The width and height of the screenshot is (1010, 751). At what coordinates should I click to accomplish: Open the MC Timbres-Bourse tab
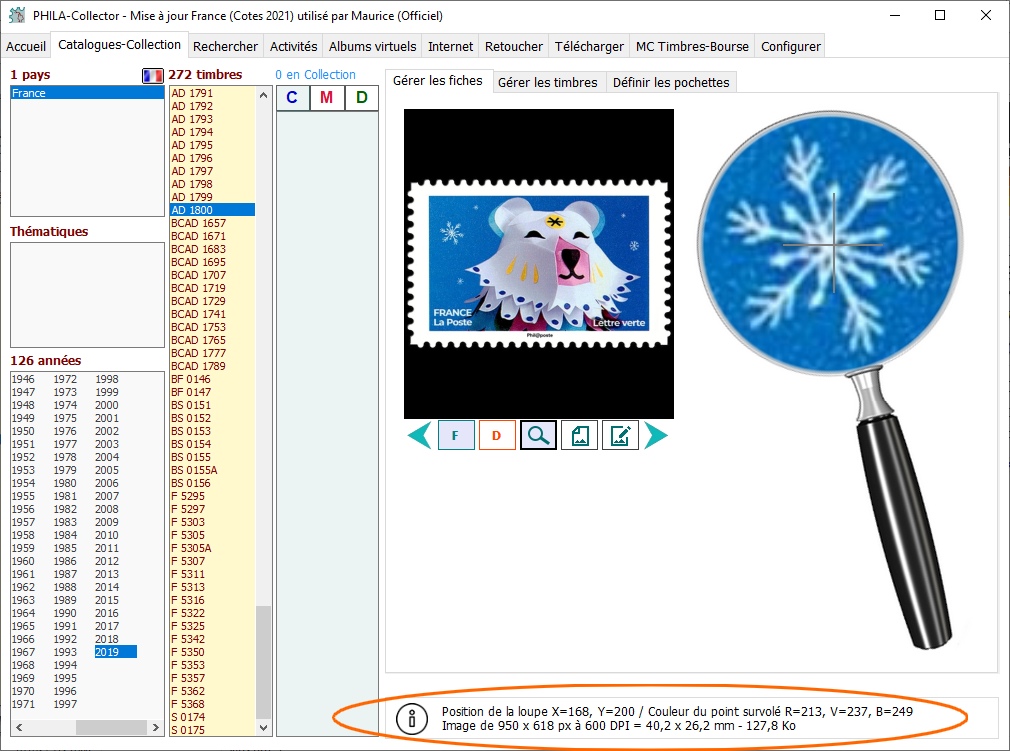(692, 46)
